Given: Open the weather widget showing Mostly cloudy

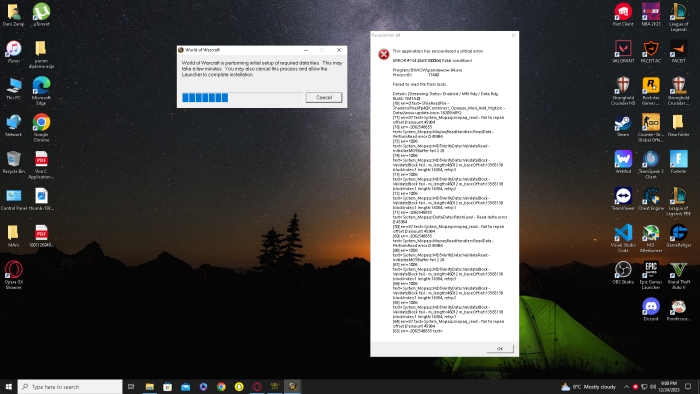Looking at the screenshot, I should tap(588, 386).
